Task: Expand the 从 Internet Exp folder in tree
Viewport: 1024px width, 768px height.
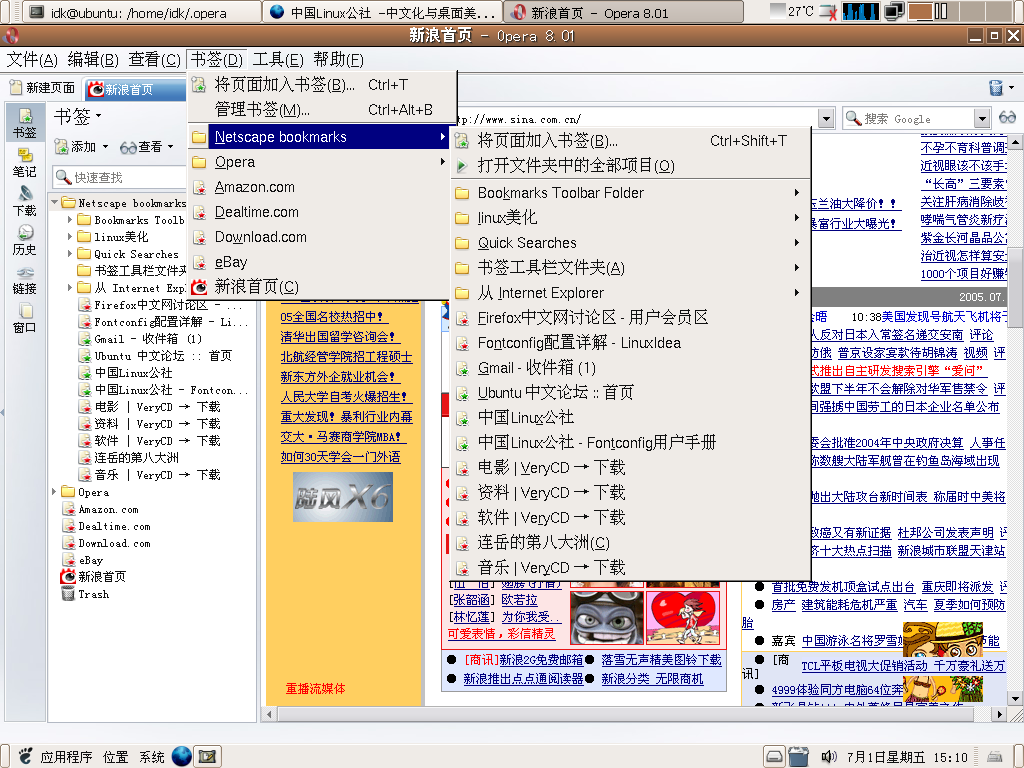Action: point(71,287)
